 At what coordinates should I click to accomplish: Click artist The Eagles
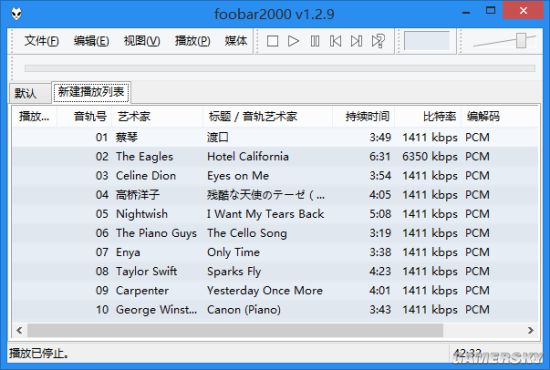[x=145, y=156]
